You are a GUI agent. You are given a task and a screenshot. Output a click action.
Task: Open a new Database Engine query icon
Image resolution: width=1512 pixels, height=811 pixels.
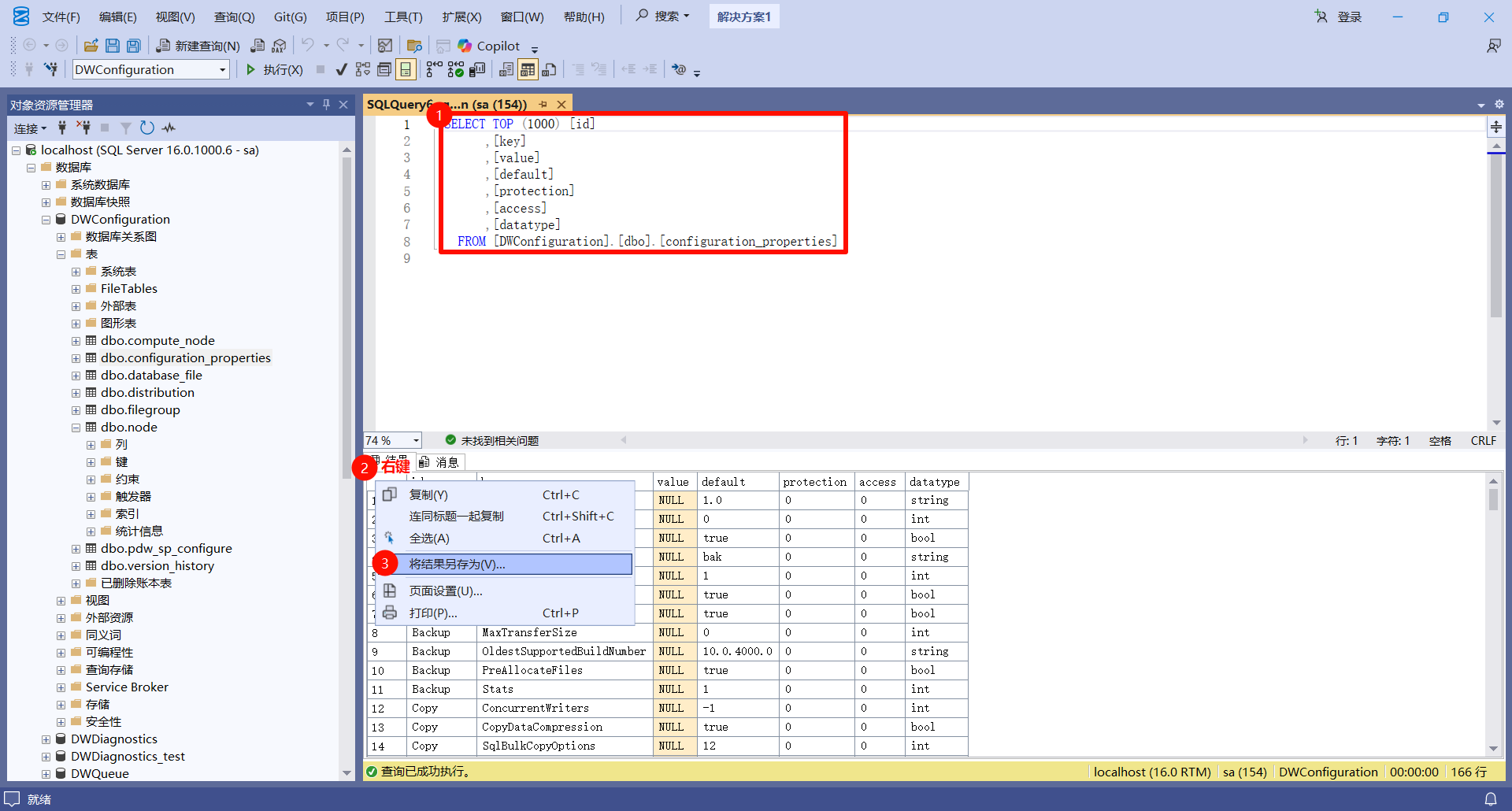258,46
